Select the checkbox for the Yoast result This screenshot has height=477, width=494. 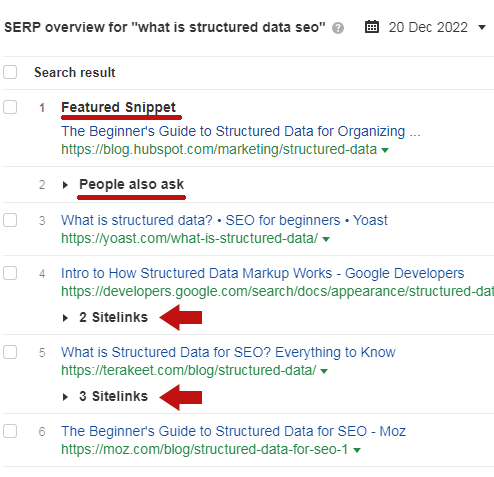point(10,220)
